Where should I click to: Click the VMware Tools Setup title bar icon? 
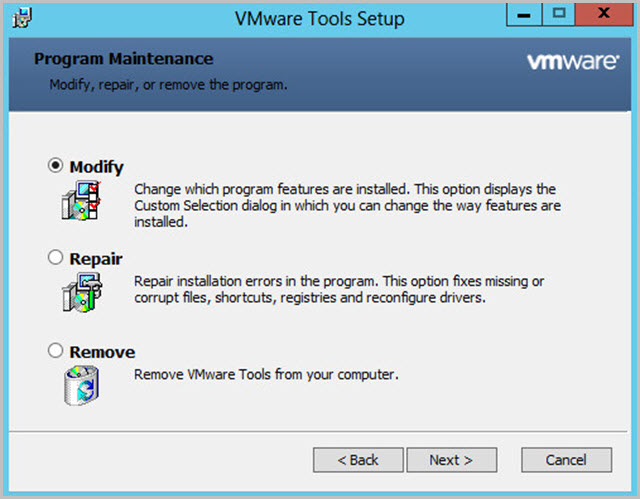click(x=22, y=18)
